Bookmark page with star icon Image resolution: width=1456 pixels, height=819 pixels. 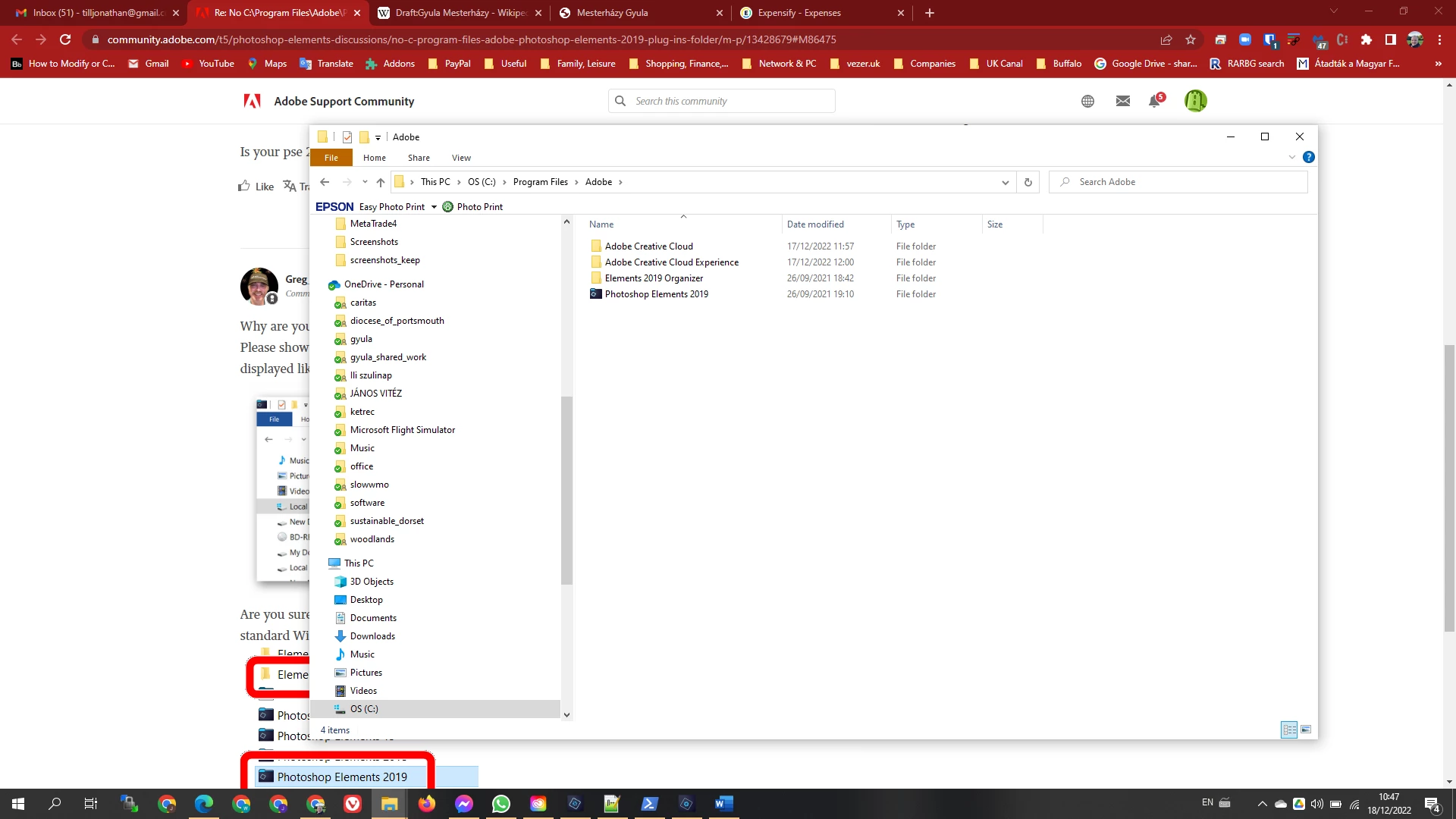coord(1191,39)
